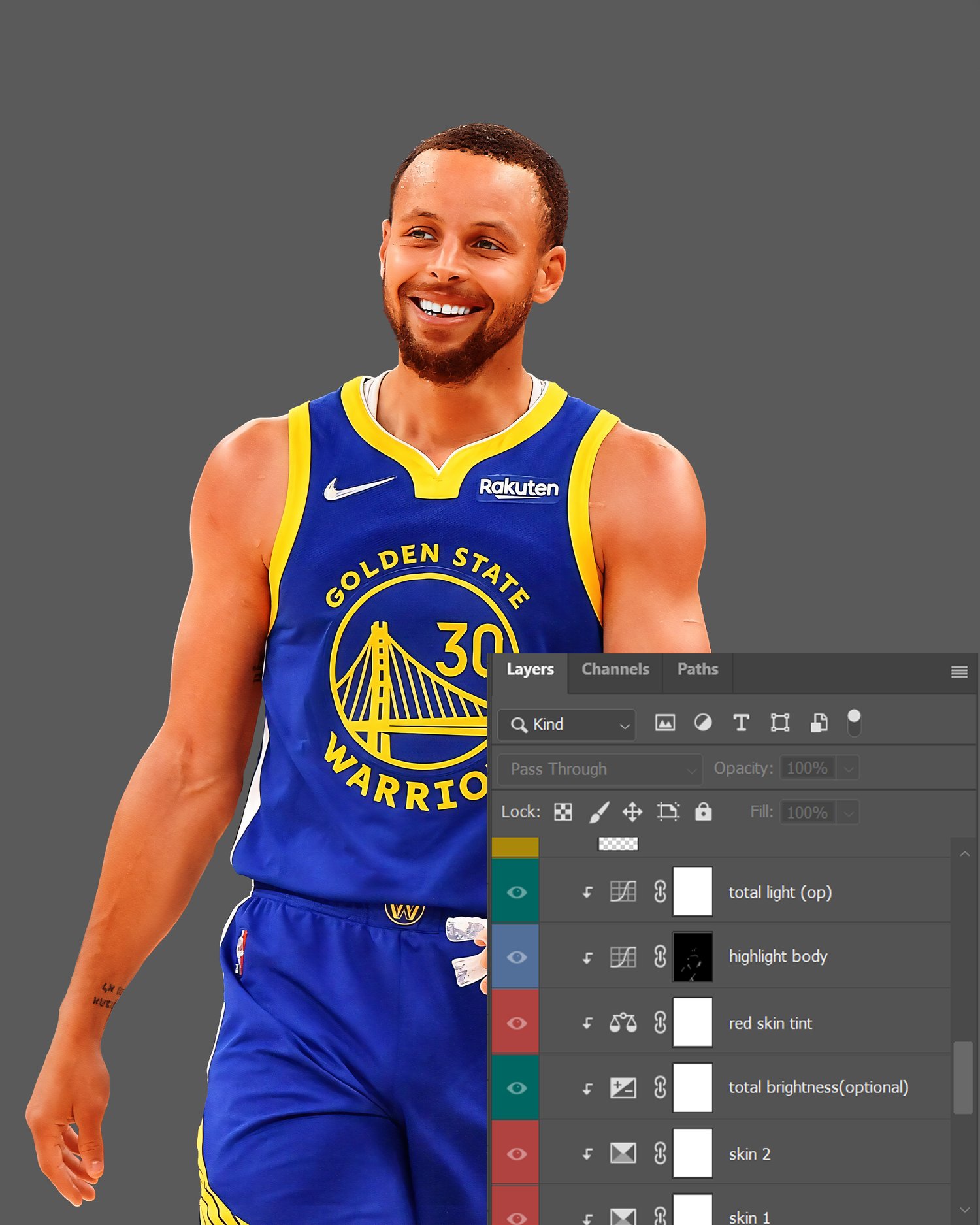The image size is (980, 1225).
Task: Filter for pixel layers
Action: pos(664,723)
